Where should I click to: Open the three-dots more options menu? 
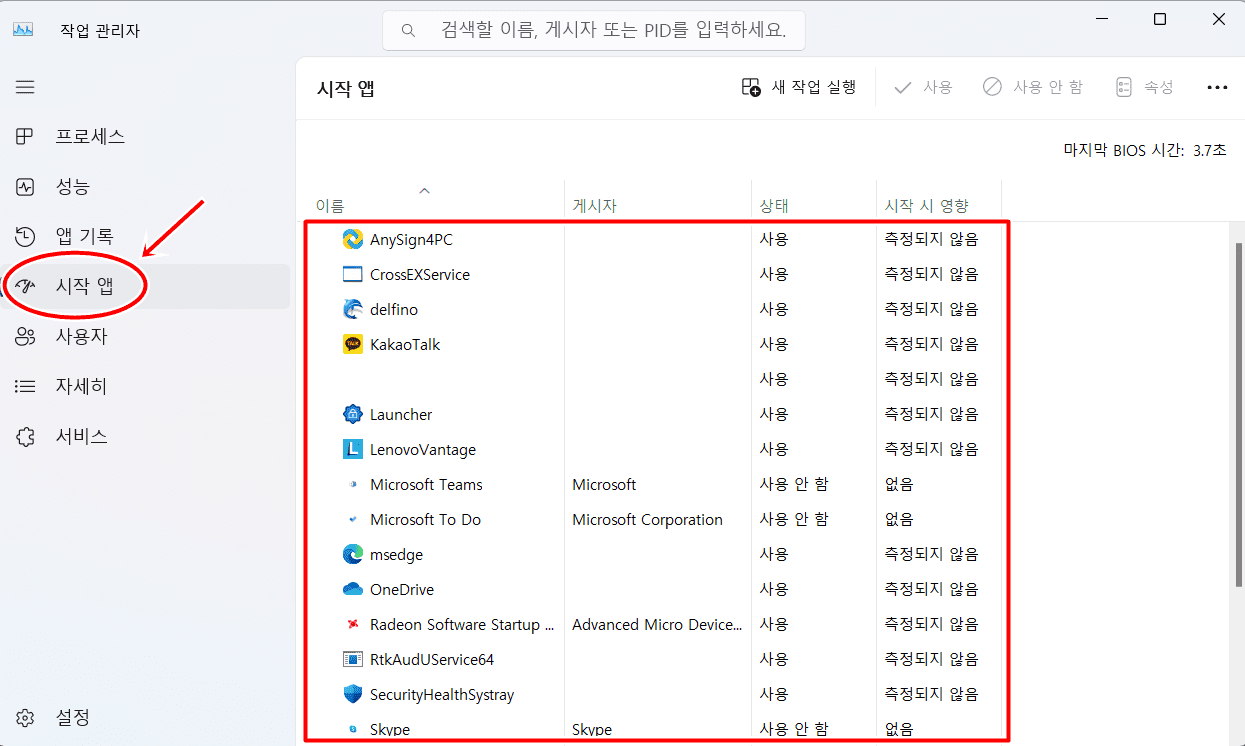1217,87
